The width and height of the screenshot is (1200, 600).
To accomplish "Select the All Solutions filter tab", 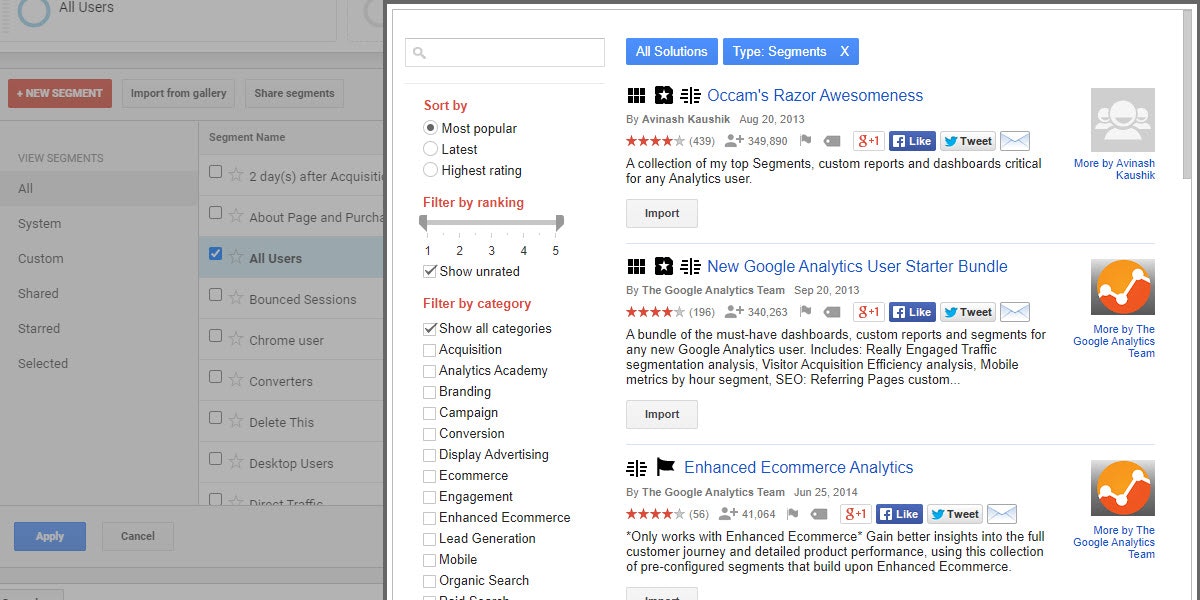I will 671,52.
